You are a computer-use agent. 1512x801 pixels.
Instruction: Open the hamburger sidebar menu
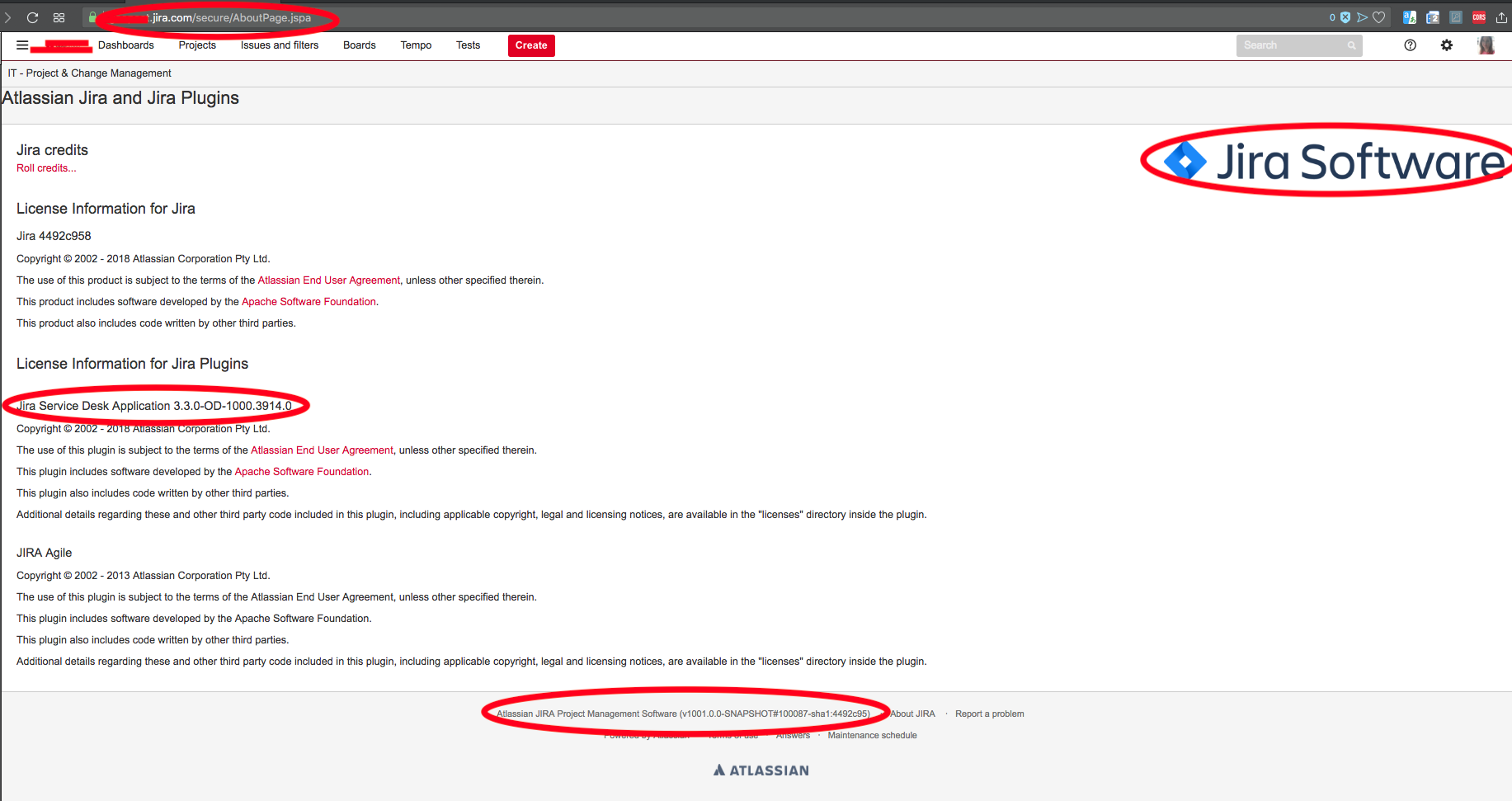tap(22, 45)
